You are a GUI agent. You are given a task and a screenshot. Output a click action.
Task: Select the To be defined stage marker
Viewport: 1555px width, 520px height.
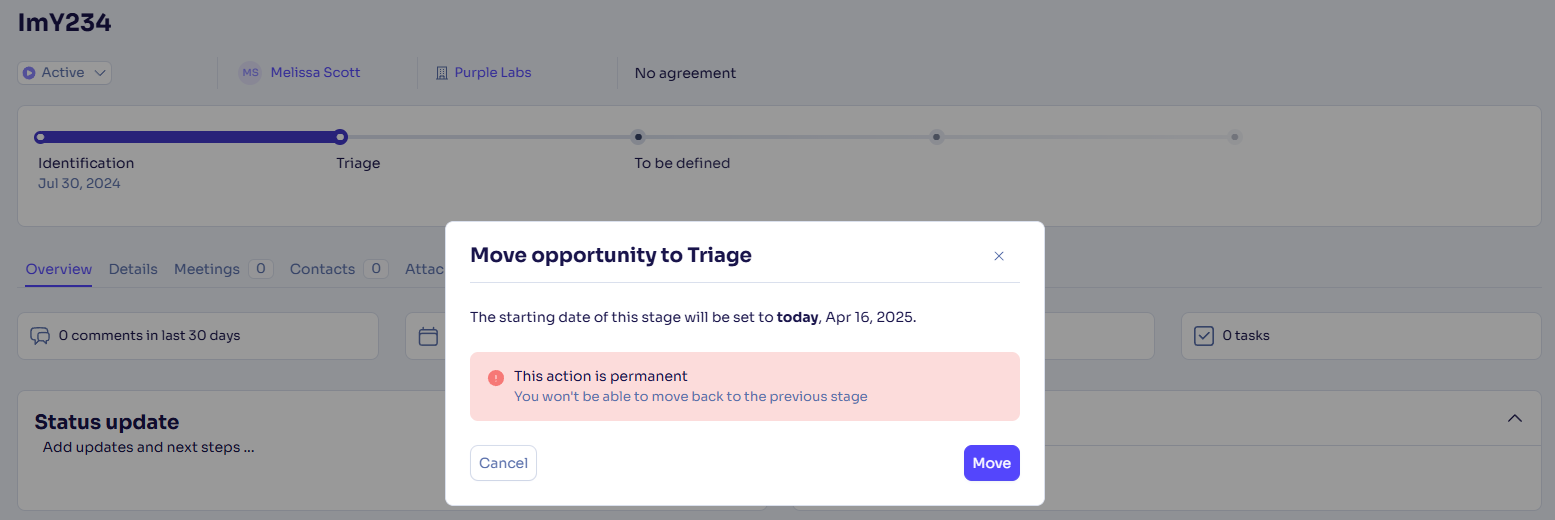click(x=638, y=137)
